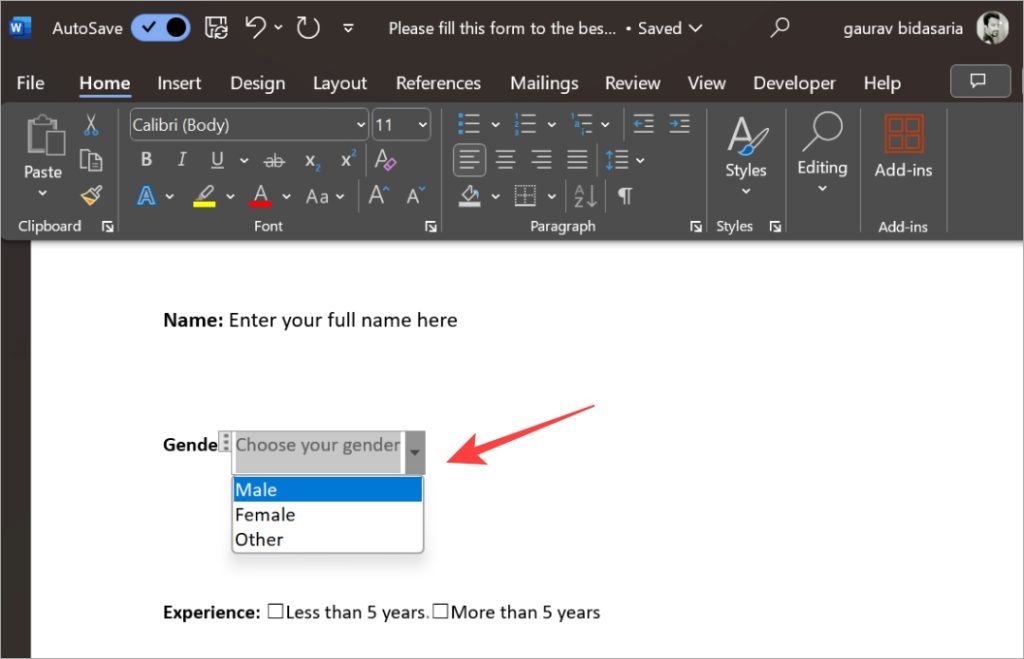Click Align Right icon
Viewport: 1024px width, 659px height.
[541, 159]
